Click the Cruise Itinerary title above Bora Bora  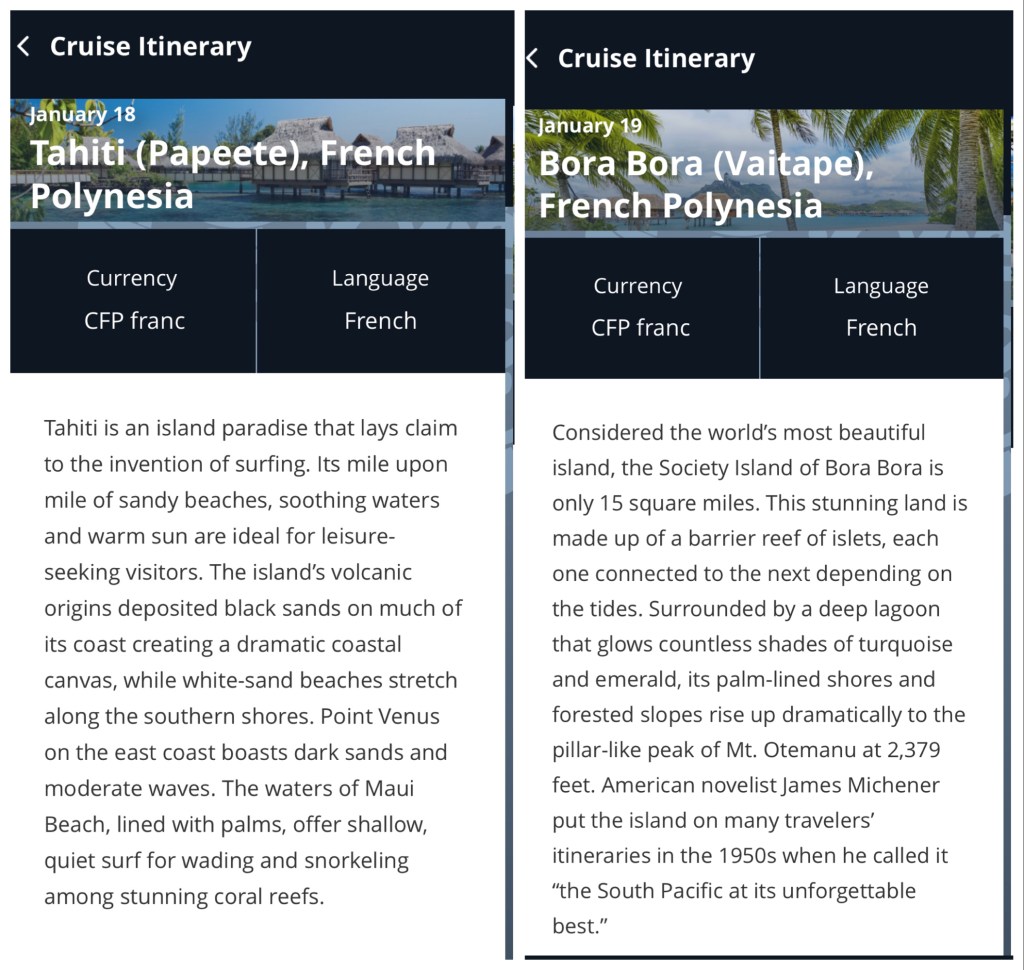pyautogui.click(x=656, y=58)
